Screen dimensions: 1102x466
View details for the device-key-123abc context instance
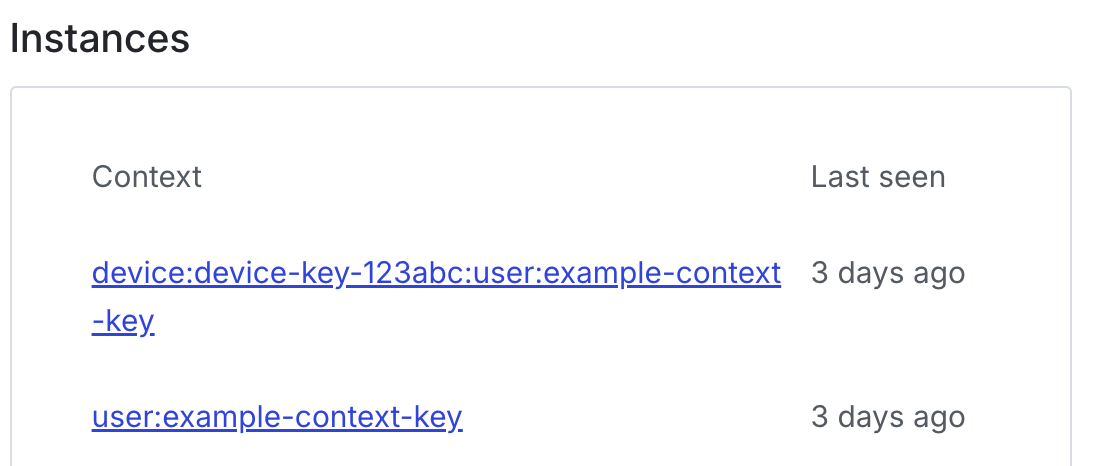point(436,273)
